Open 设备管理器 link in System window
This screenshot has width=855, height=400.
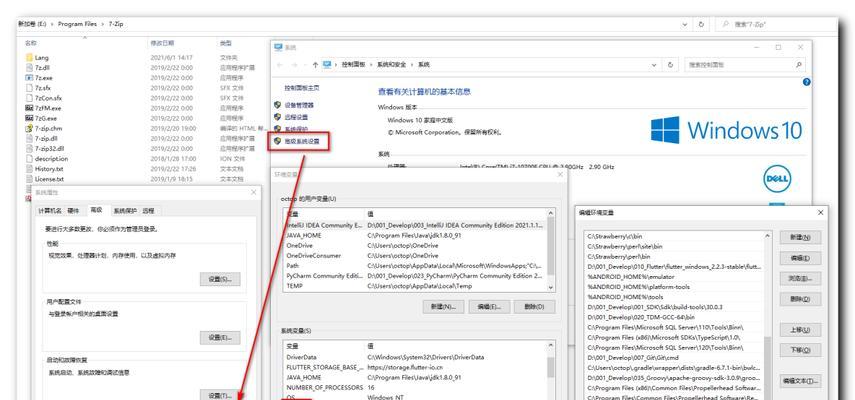pyautogui.click(x=299, y=105)
